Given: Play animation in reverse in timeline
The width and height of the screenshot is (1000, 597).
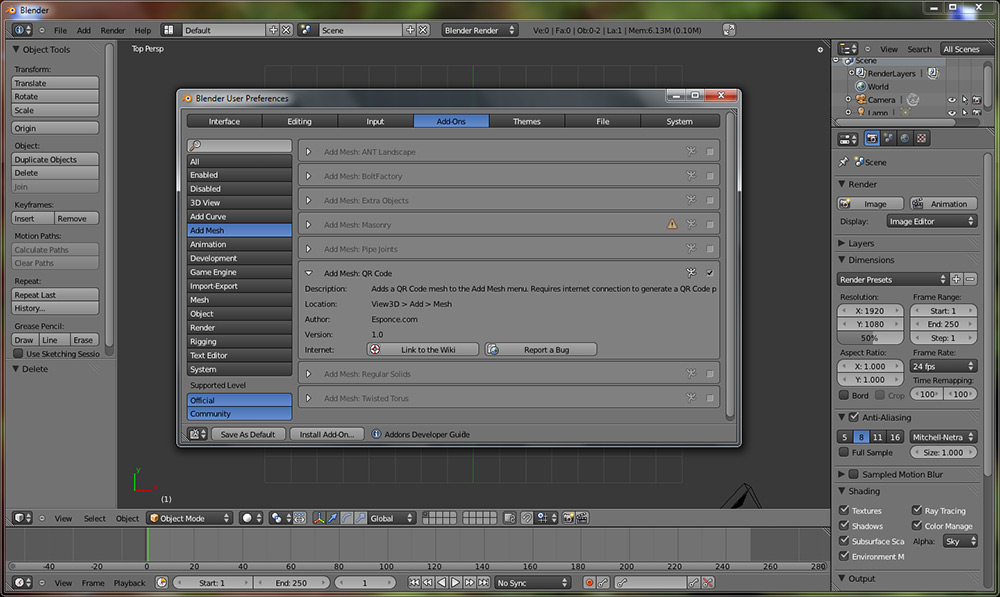Looking at the screenshot, I should point(441,582).
